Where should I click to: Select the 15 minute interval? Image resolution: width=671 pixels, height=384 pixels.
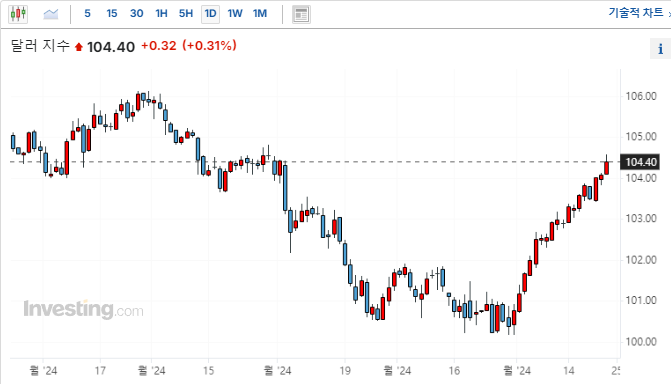[112, 14]
